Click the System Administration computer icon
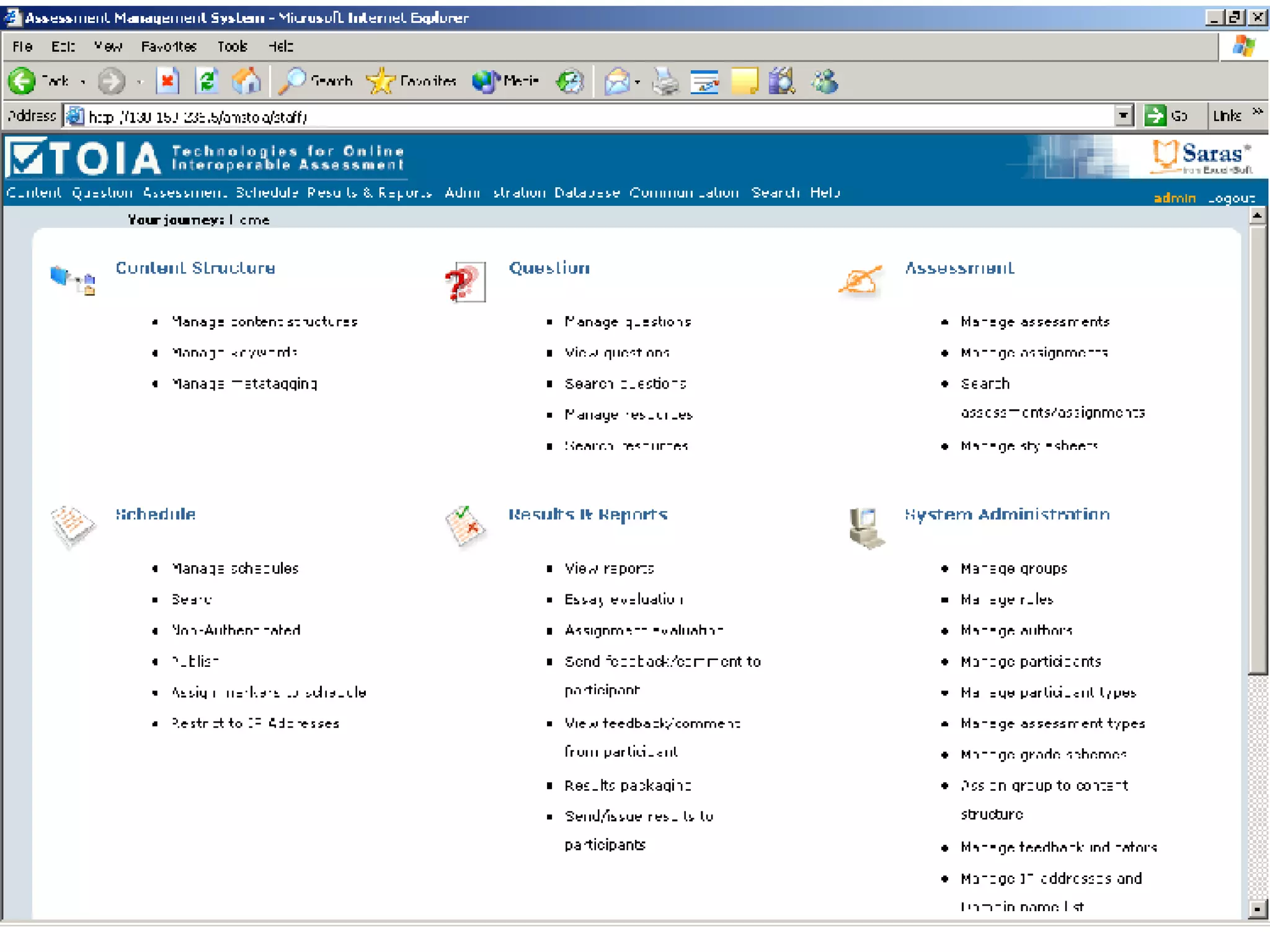Screen dimensions: 1270x952 [865, 528]
